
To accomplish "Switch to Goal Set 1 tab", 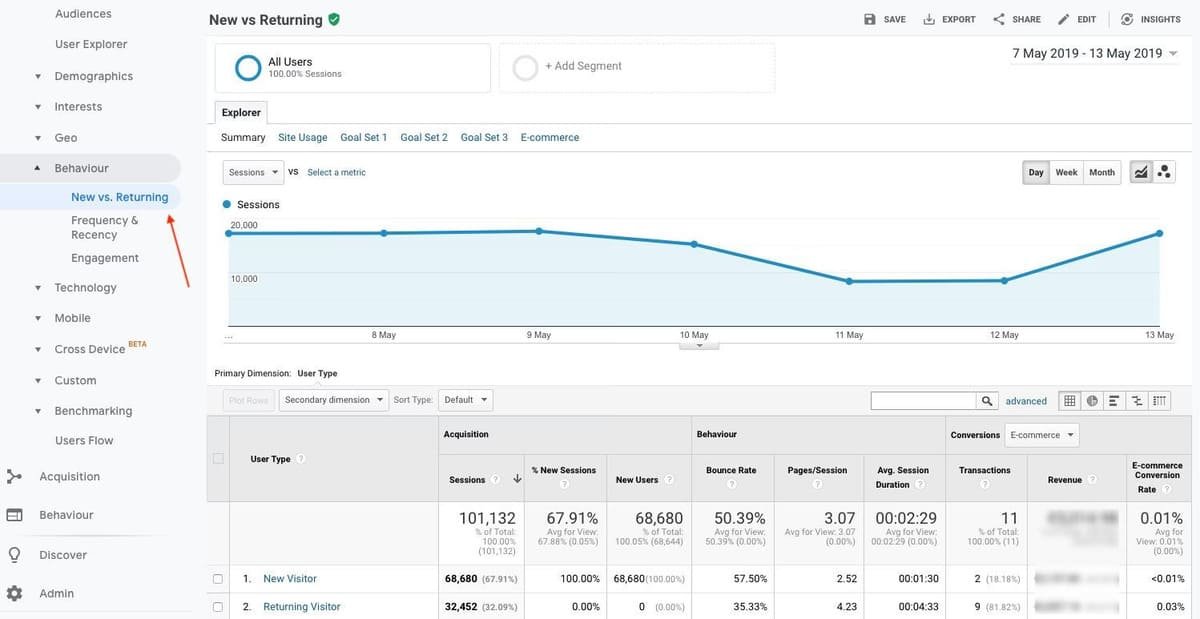I will 363,137.
